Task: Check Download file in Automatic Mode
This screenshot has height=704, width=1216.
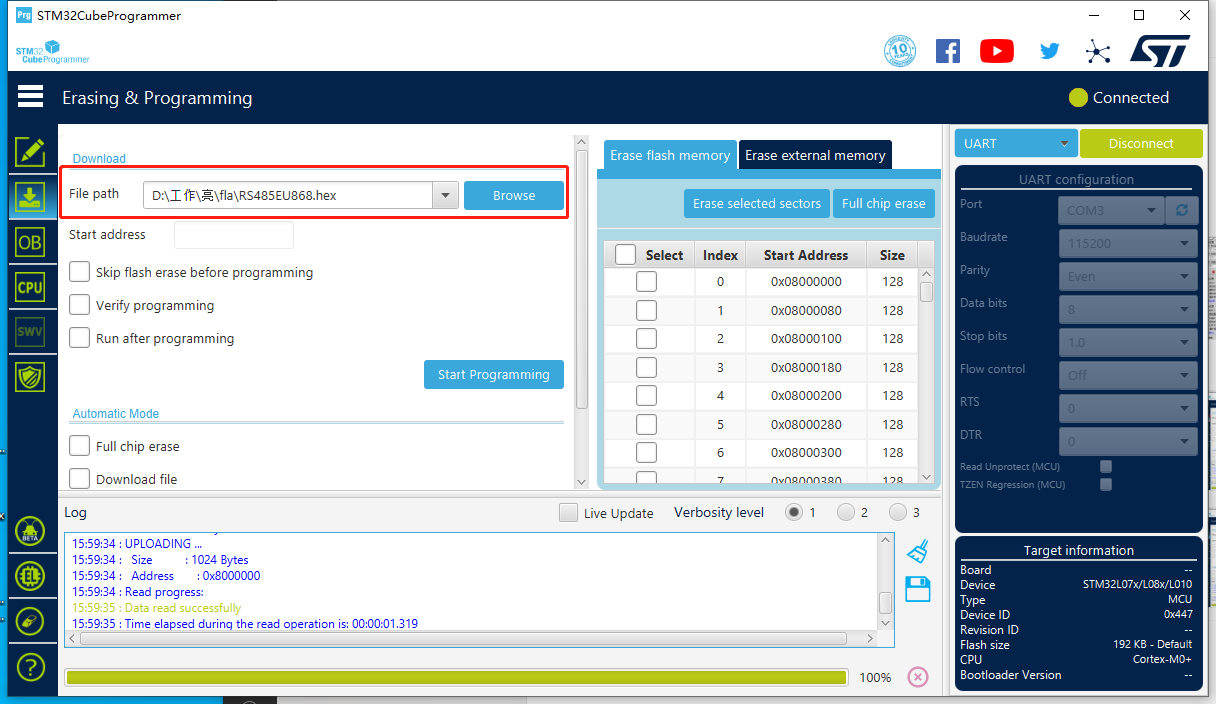Action: pos(80,479)
